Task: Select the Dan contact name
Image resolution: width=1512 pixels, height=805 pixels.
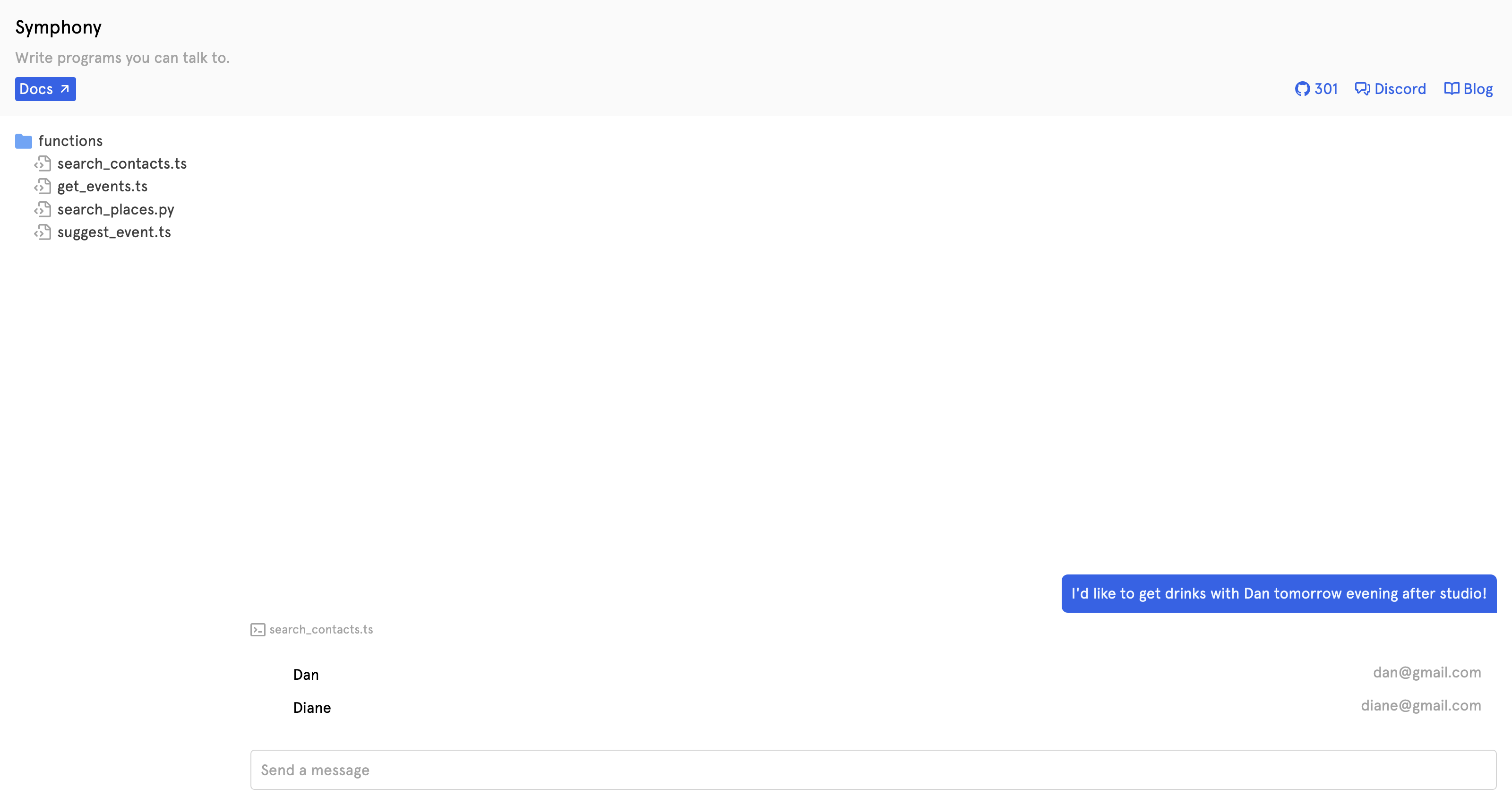Action: [306, 675]
